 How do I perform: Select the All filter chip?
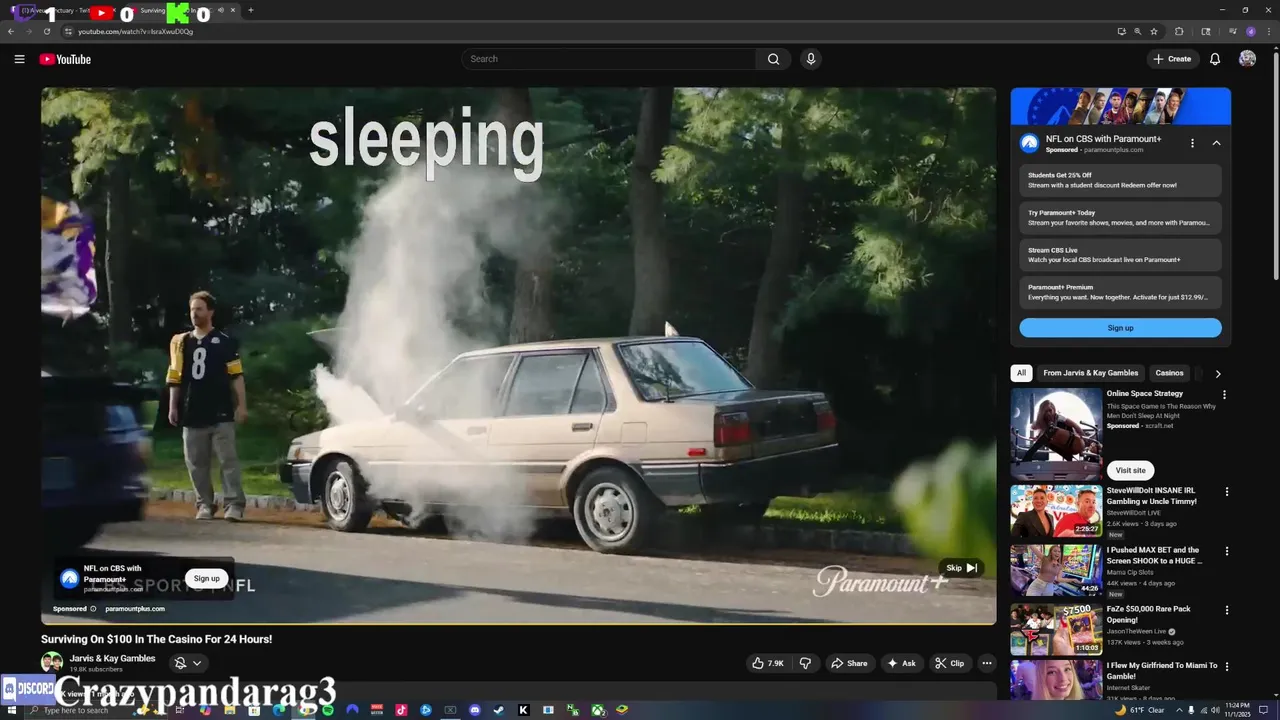pos(1021,373)
